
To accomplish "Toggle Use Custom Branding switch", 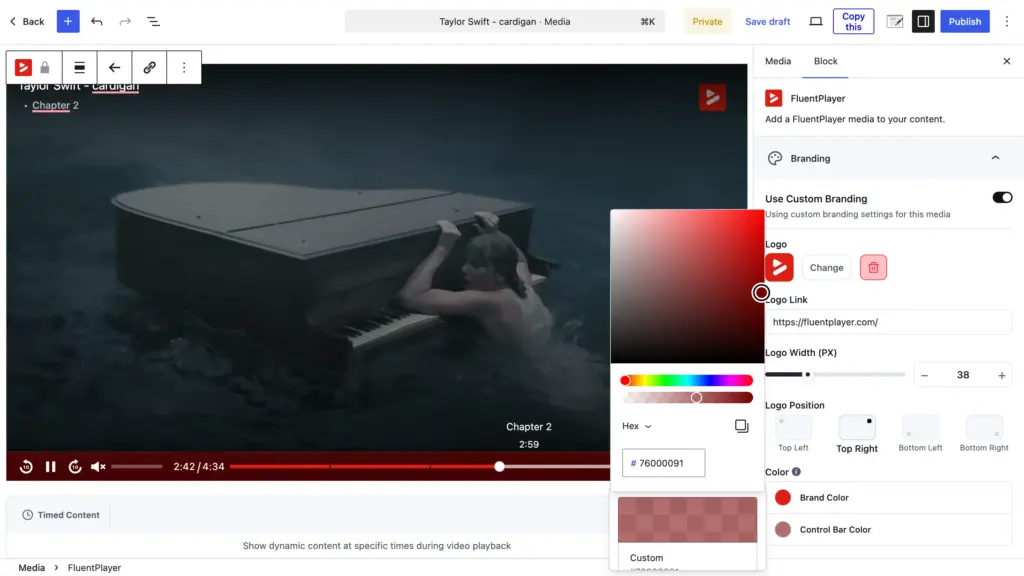I will (x=1002, y=197).
